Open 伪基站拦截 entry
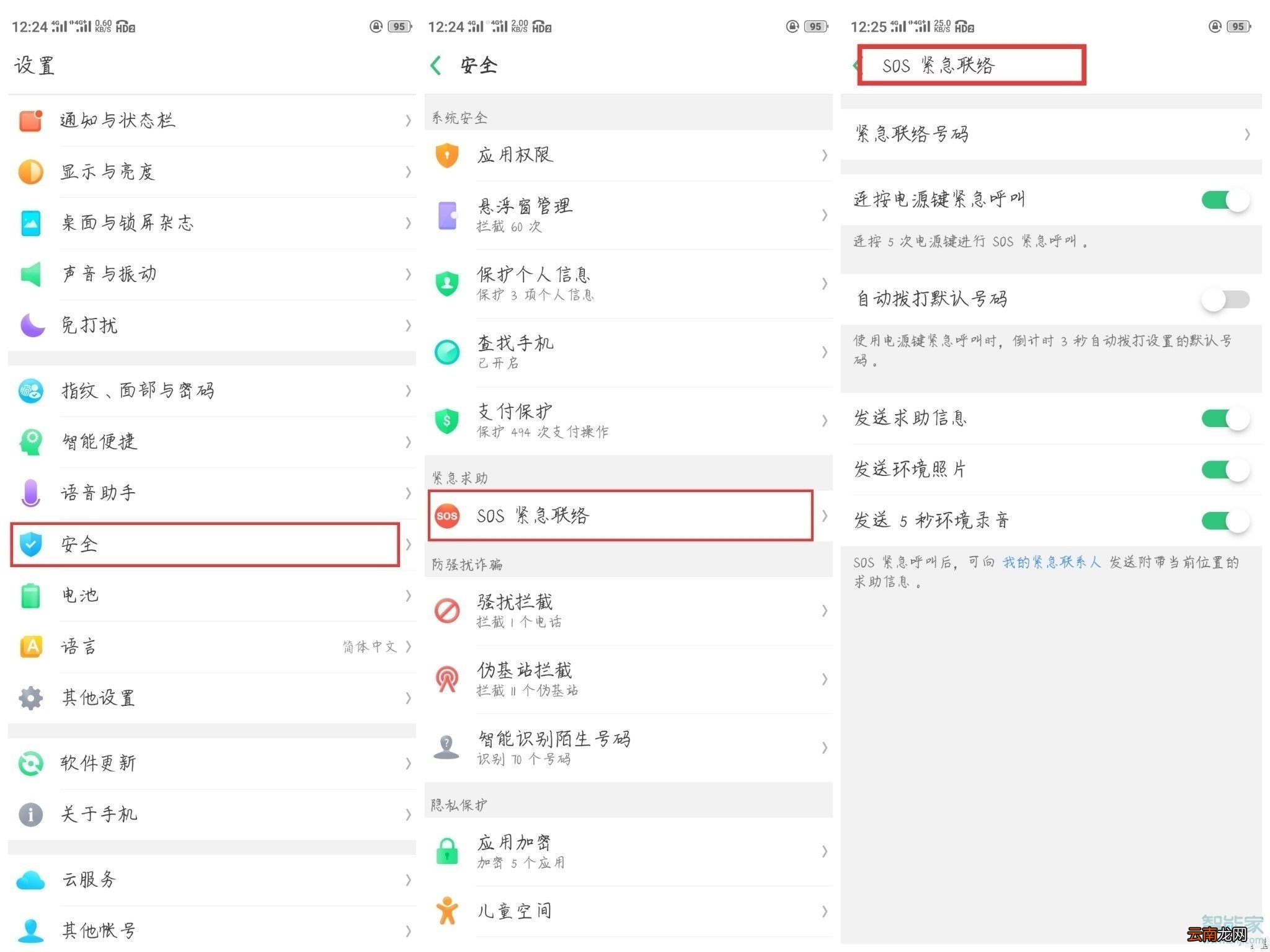Viewport: 1270px width, 952px height. [x=628, y=679]
